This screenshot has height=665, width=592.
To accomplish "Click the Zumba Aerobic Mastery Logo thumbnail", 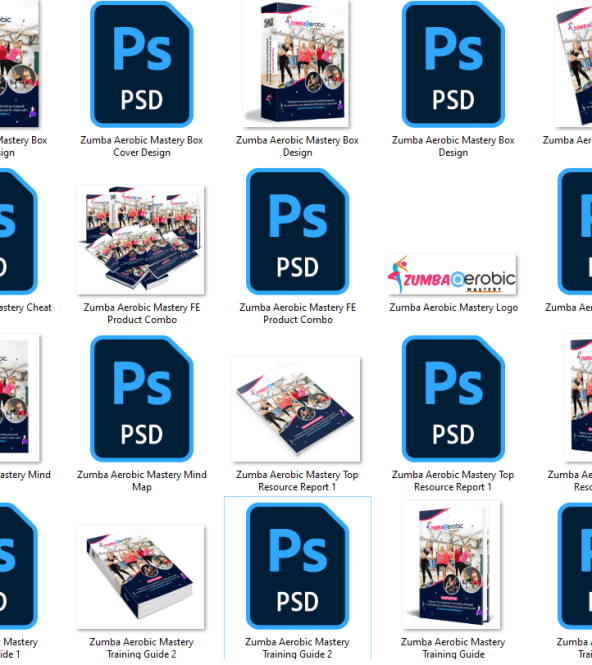I will pyautogui.click(x=452, y=275).
